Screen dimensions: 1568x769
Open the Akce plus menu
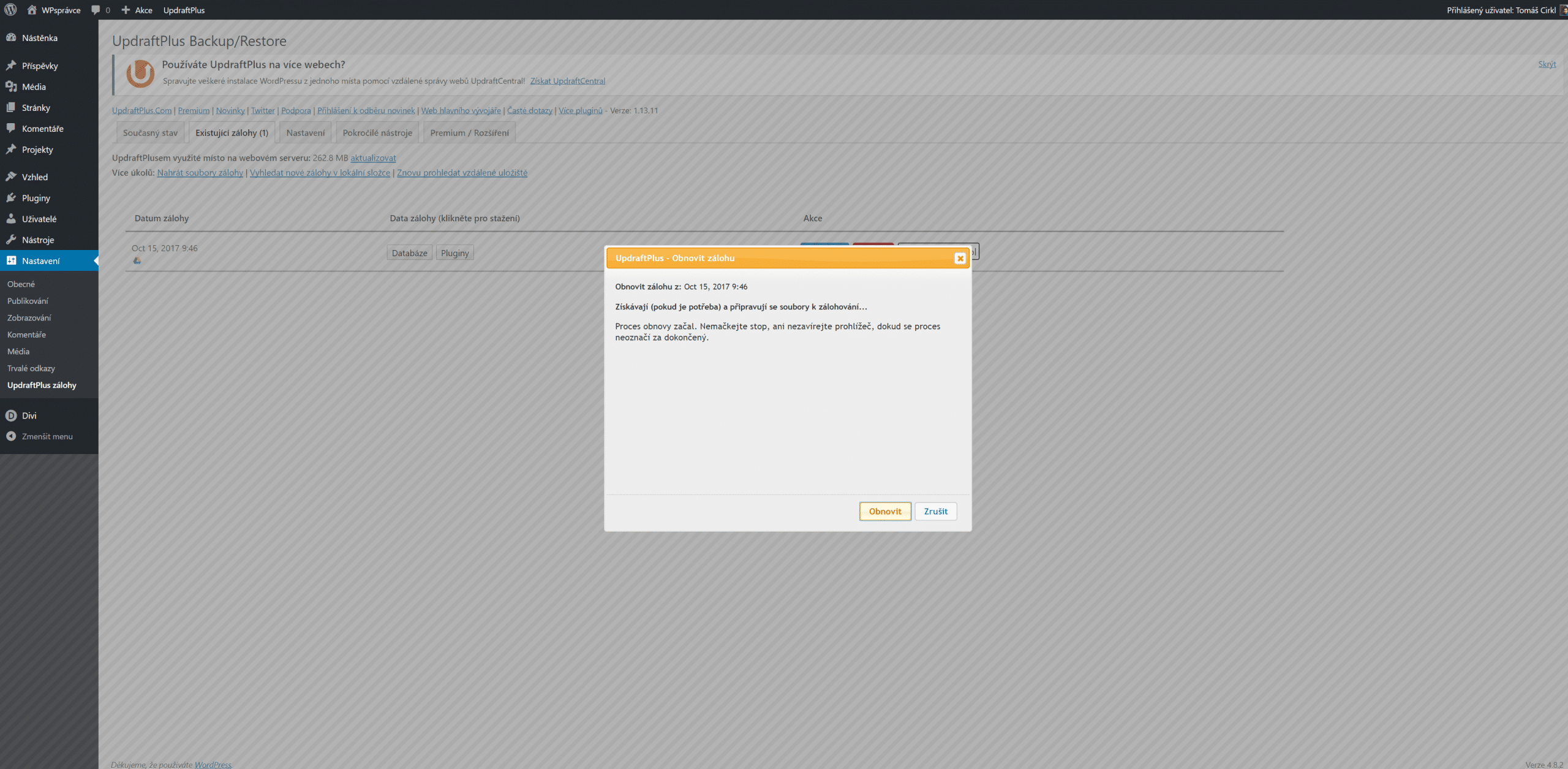(x=137, y=10)
